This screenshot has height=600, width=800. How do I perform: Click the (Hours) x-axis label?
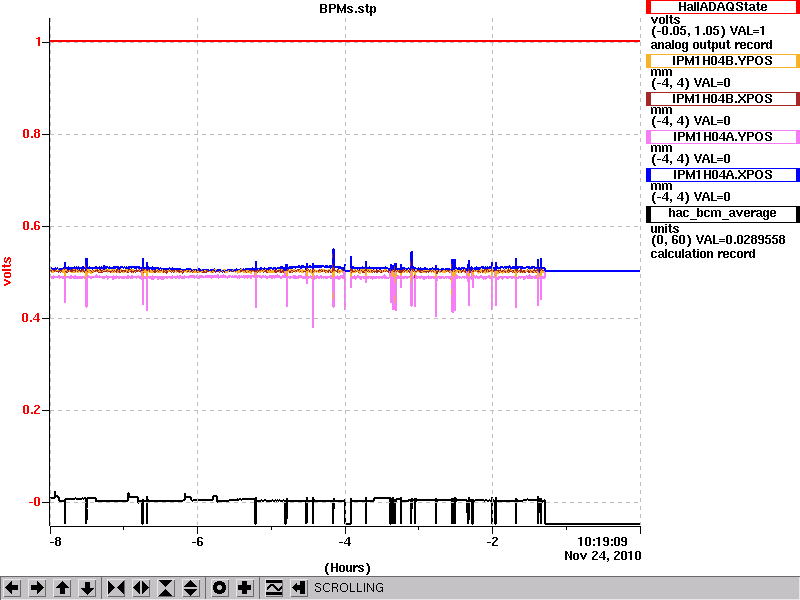click(x=347, y=568)
